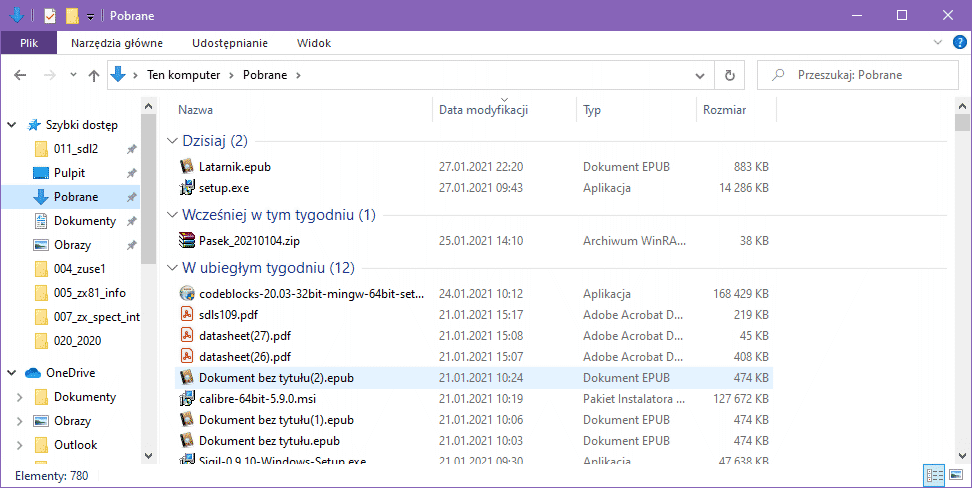Expand the OneDrive Dokumenty folder
The height and width of the screenshot is (488, 972).
click(x=19, y=397)
